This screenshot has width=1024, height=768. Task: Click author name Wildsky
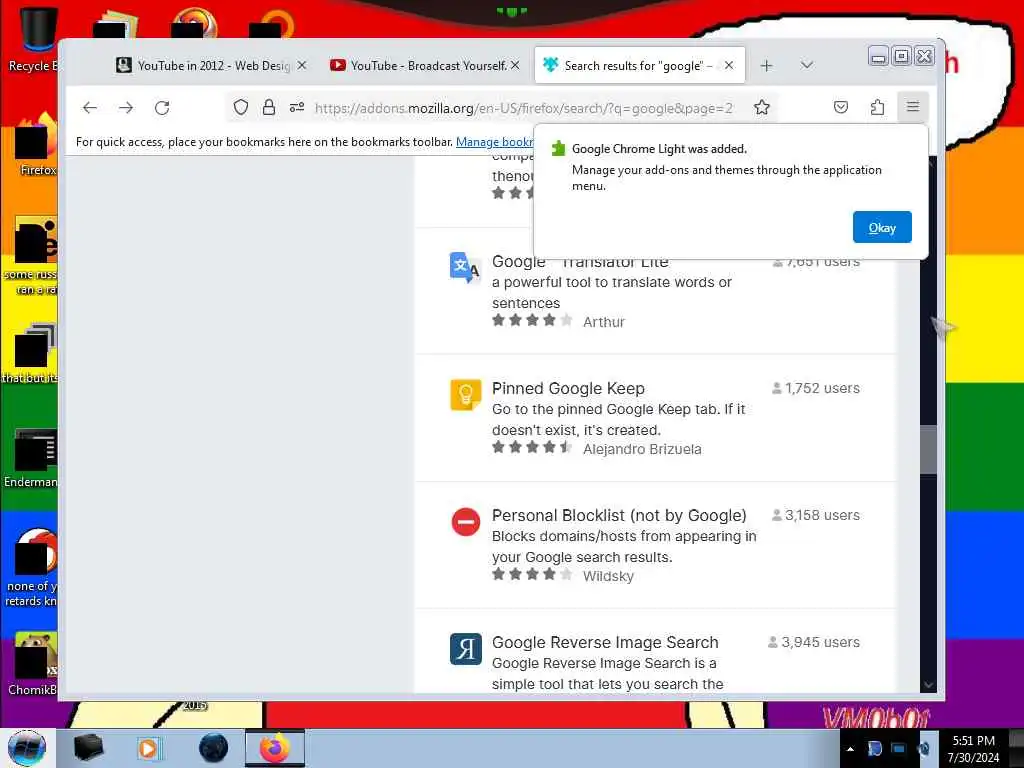point(608,576)
